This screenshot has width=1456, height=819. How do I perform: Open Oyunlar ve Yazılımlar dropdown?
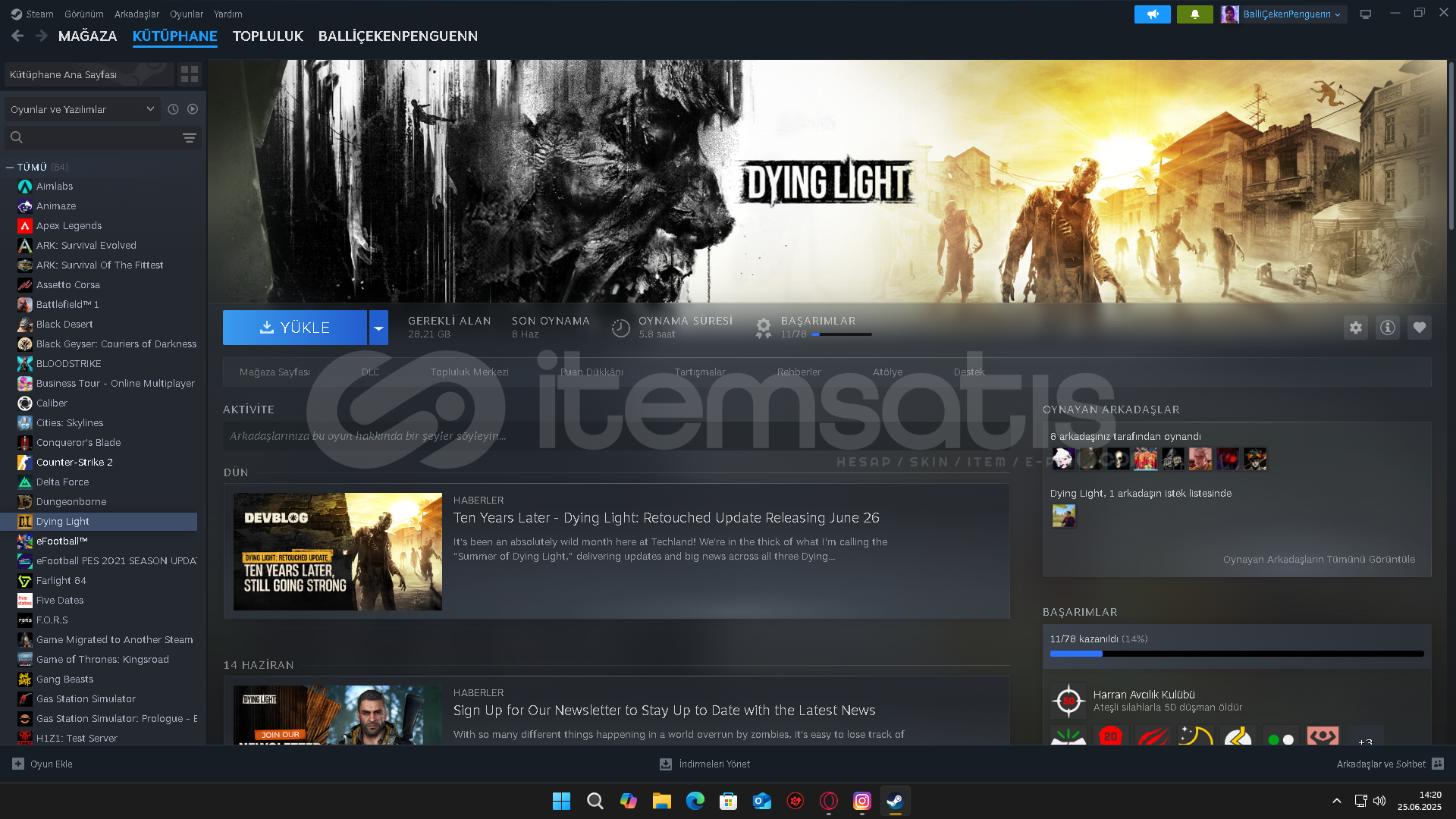point(83,109)
